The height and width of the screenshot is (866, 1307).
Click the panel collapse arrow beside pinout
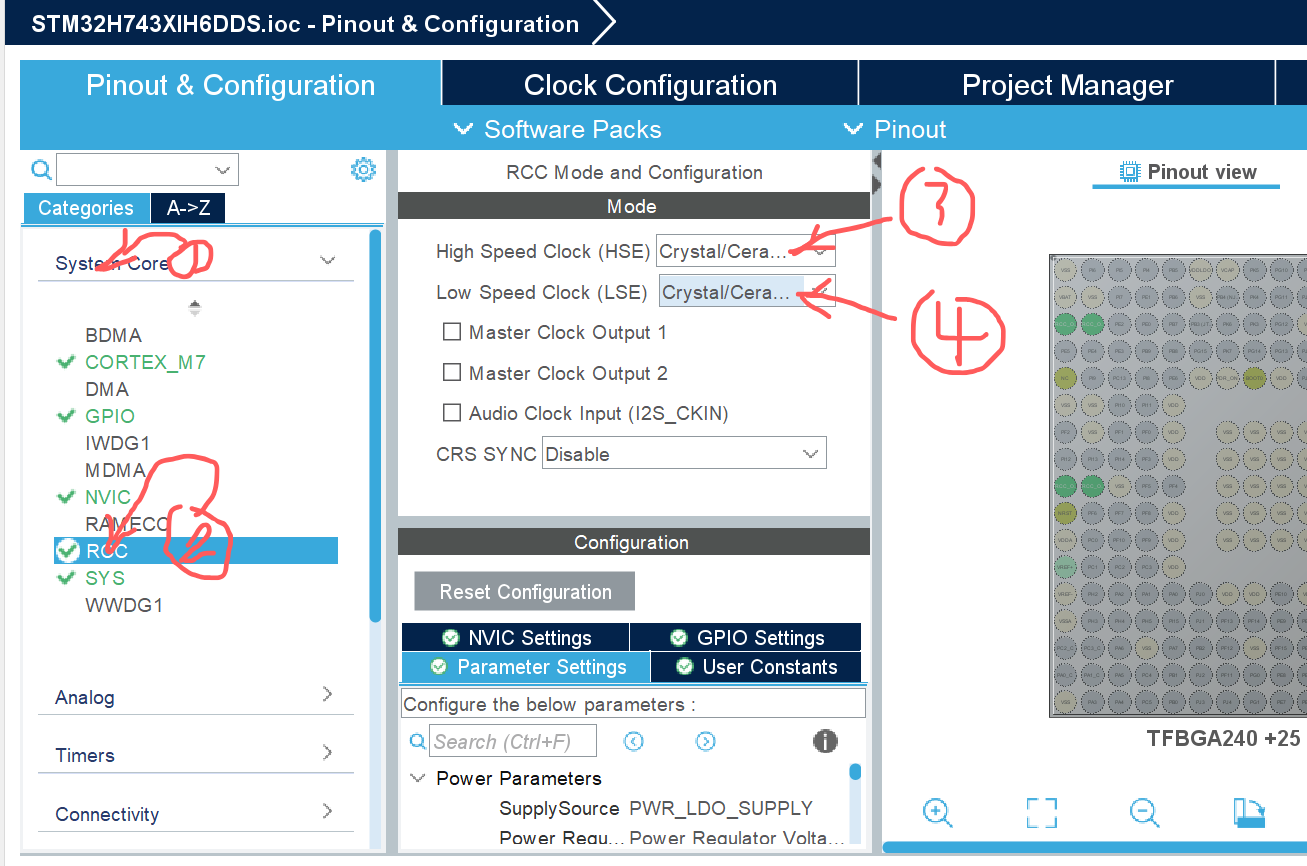click(877, 161)
